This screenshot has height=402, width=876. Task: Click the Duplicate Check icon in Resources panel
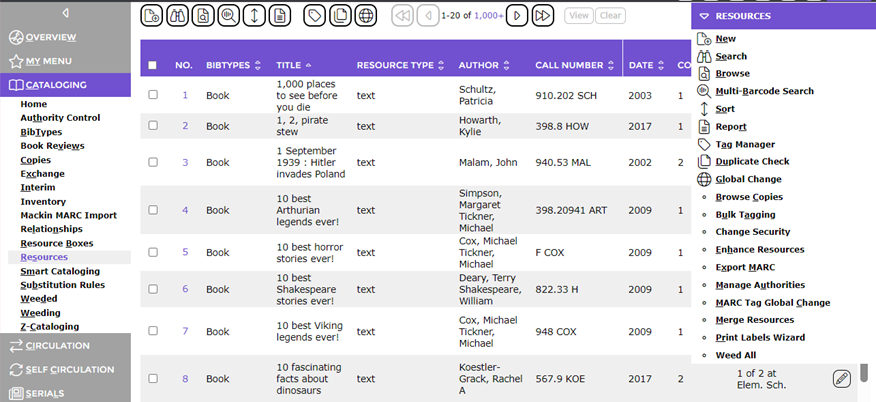point(704,162)
